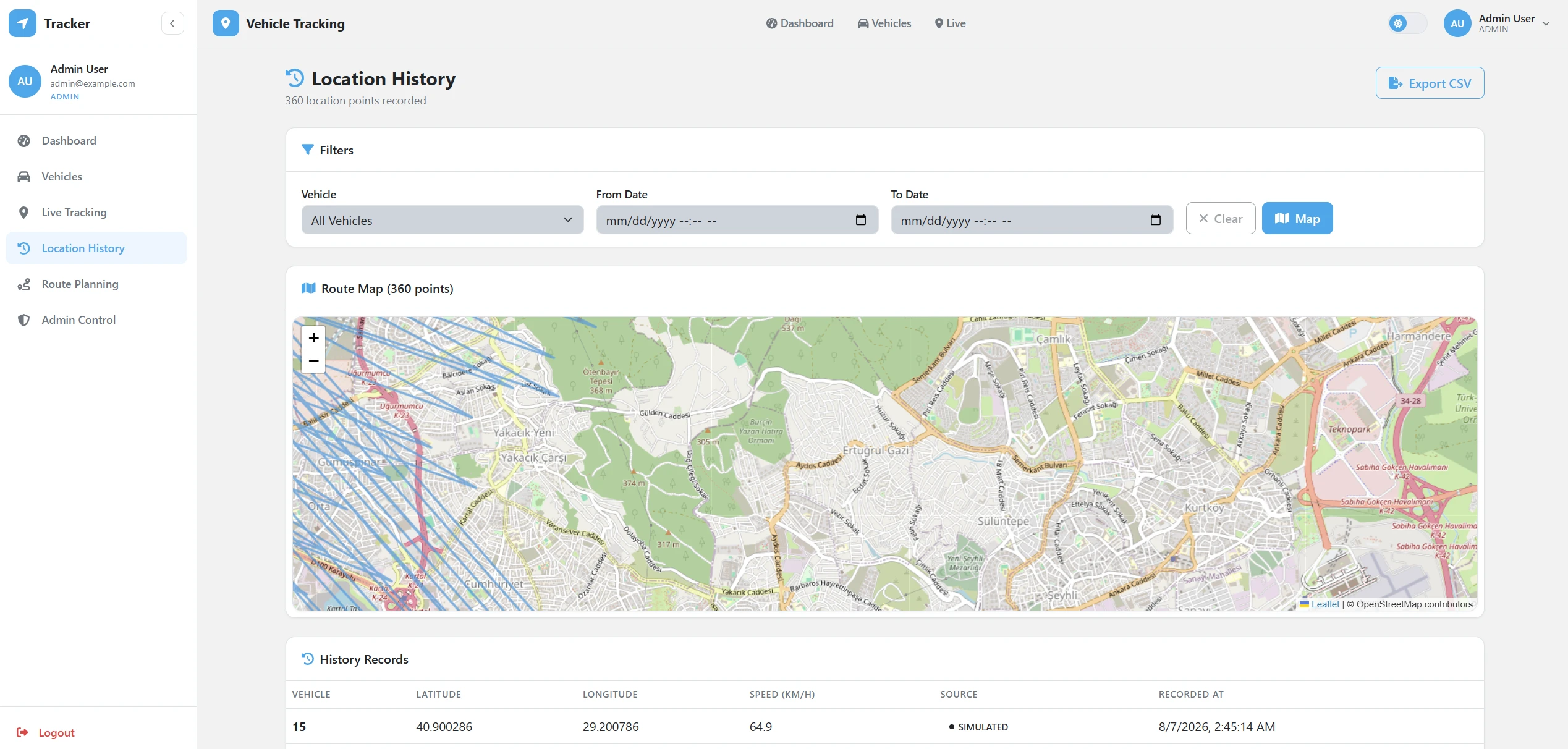Image resolution: width=1568 pixels, height=749 pixels.
Task: Click the Dashboard gauge icon in sidebar
Action: click(23, 141)
